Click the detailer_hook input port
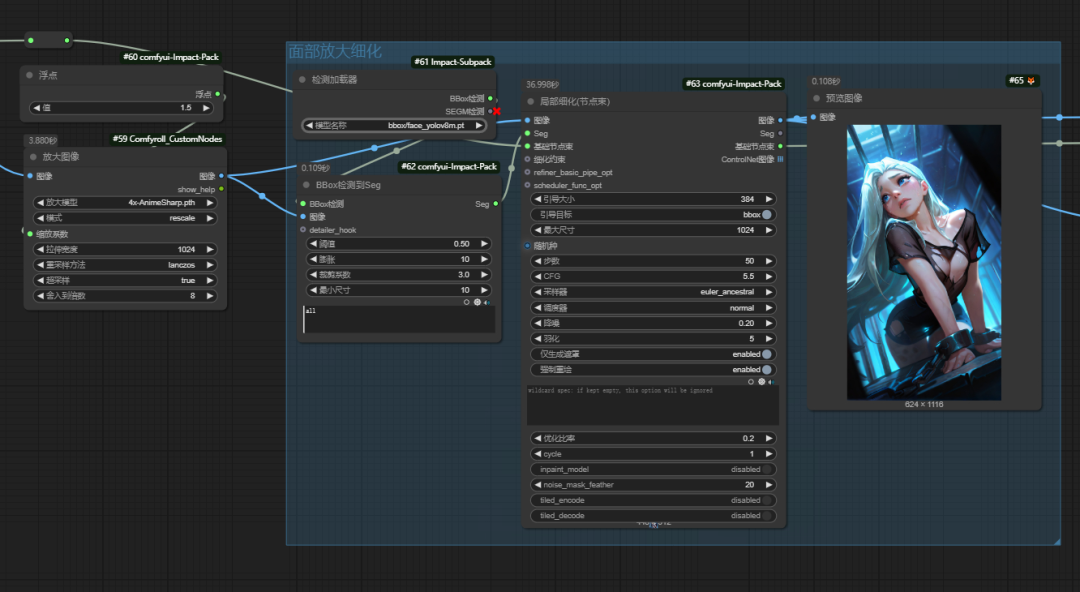Screen dimensions: 1080x592 pos(303,230)
